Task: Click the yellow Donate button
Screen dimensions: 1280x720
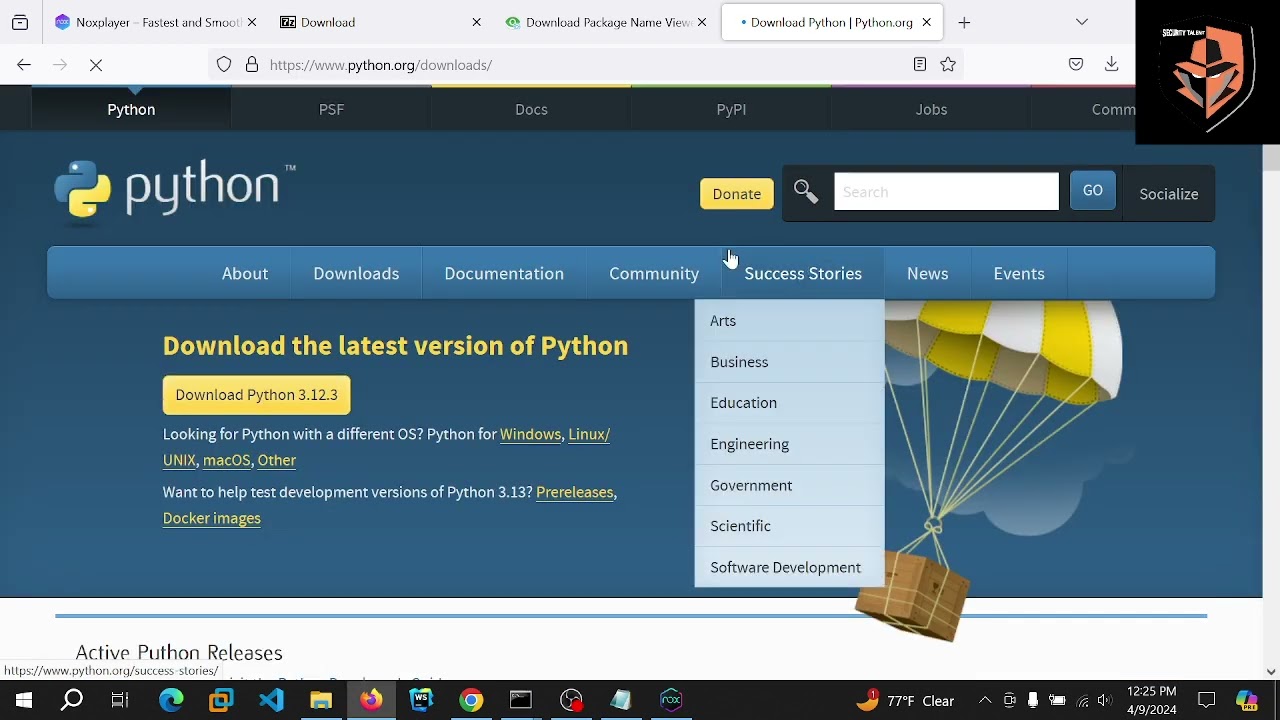Action: pyautogui.click(x=737, y=194)
